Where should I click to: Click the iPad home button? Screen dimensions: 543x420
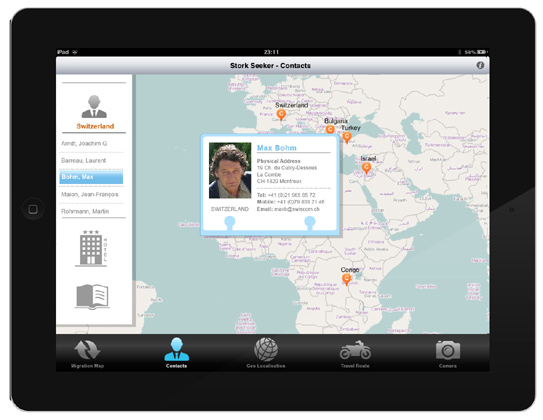[x=33, y=209]
